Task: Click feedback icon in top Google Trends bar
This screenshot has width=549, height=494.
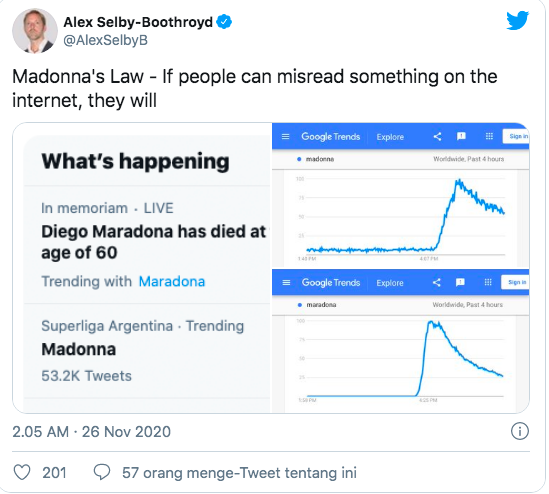Action: 461,136
